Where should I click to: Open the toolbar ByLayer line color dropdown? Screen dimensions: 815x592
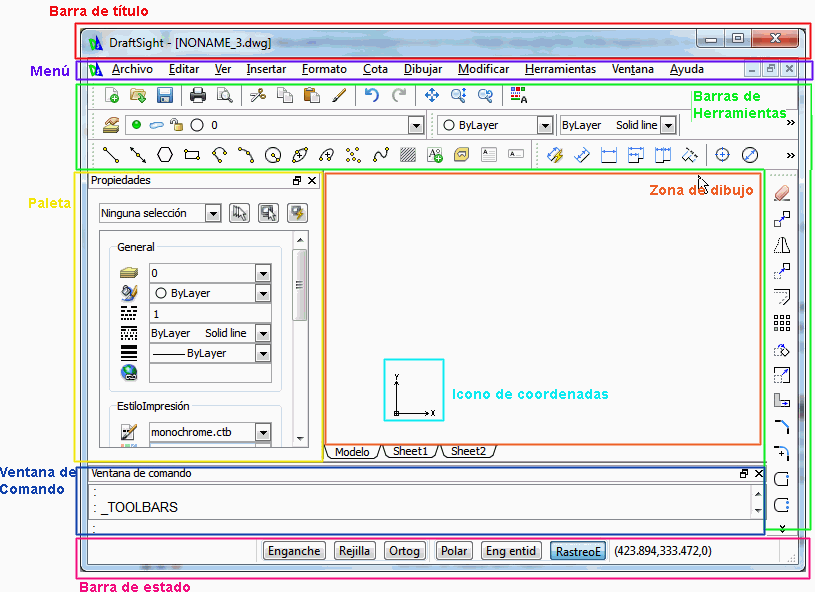point(545,125)
